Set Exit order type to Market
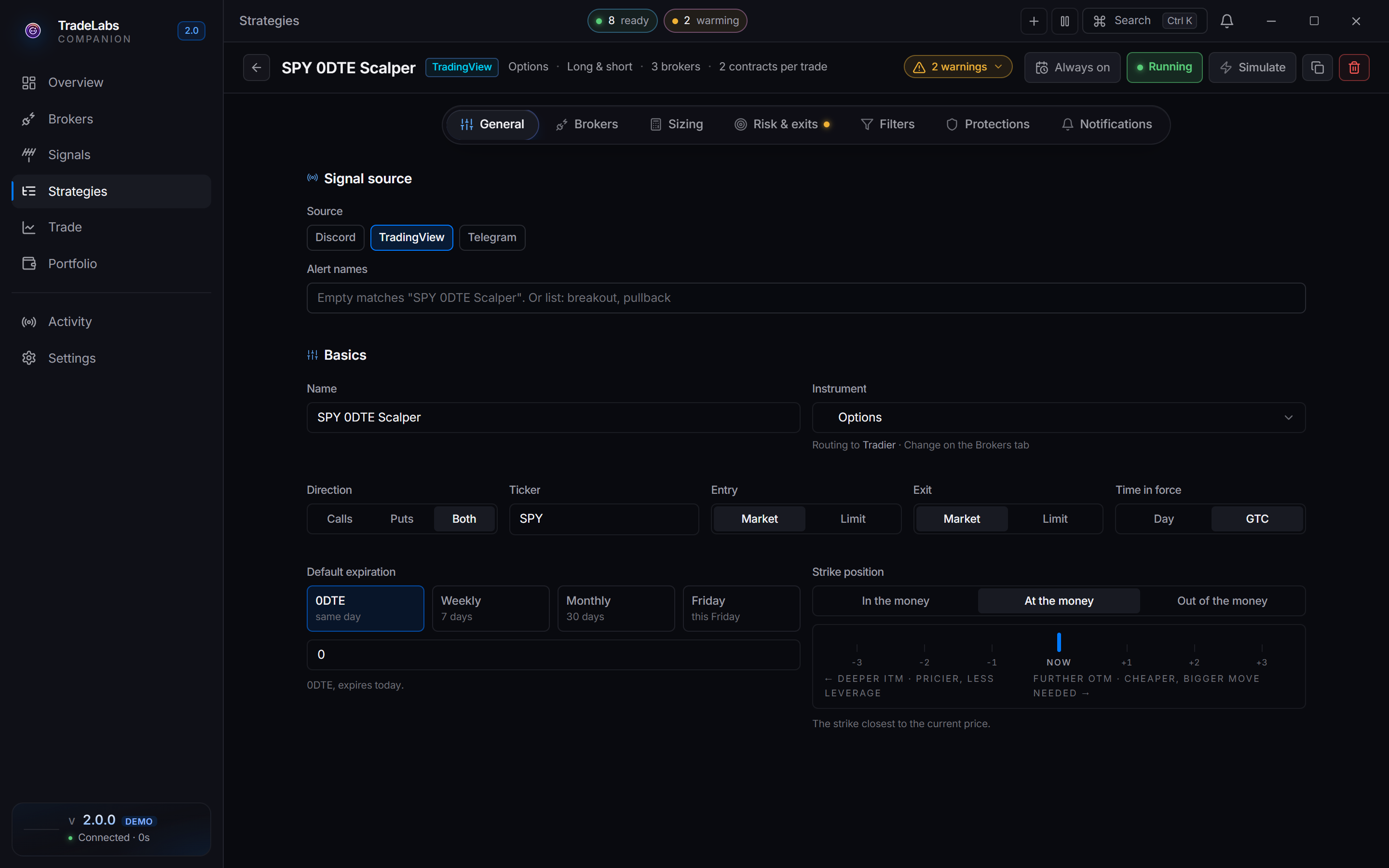This screenshot has height=868, width=1389. point(961,519)
